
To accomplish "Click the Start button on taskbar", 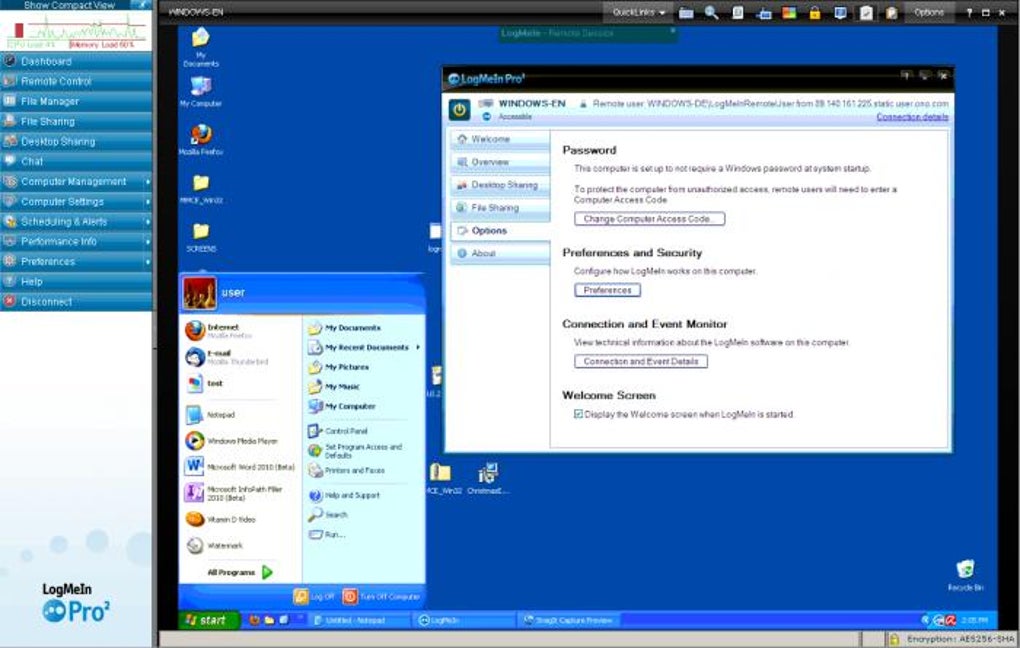I will click(209, 620).
